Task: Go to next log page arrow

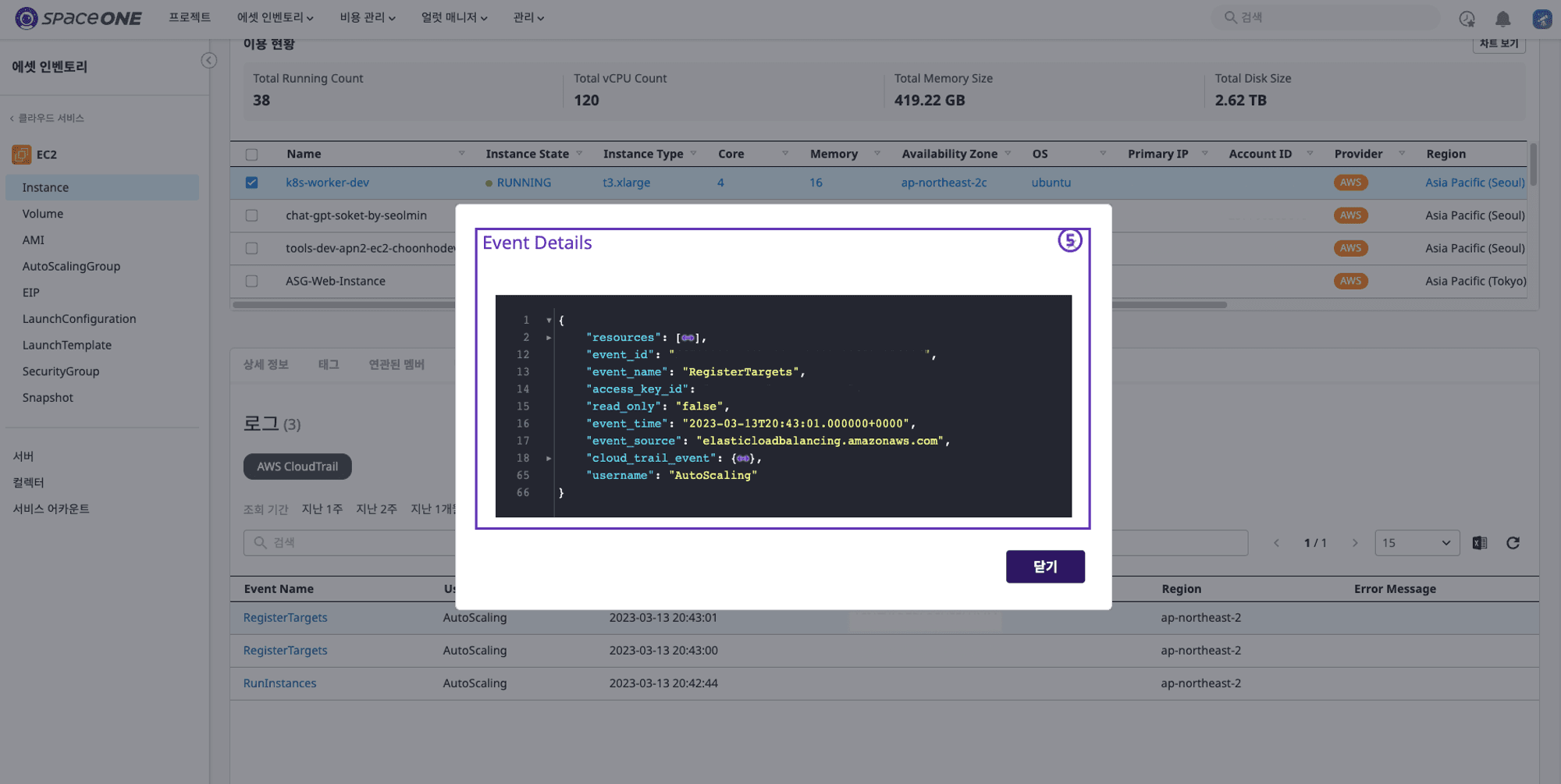Action: [1355, 542]
